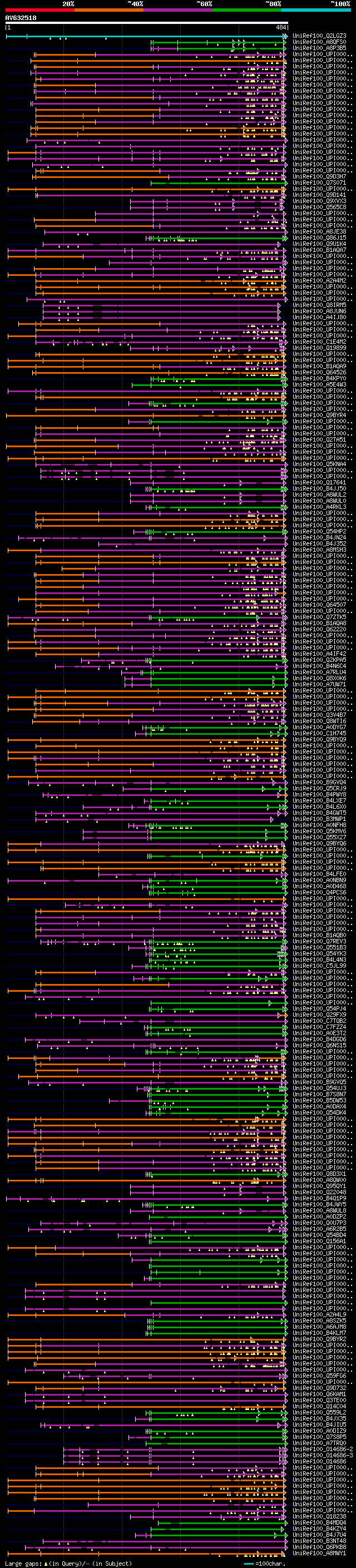Open hit UniRef100_Q9XVX3
This screenshot has height=1568, width=356.
[x=319, y=201]
